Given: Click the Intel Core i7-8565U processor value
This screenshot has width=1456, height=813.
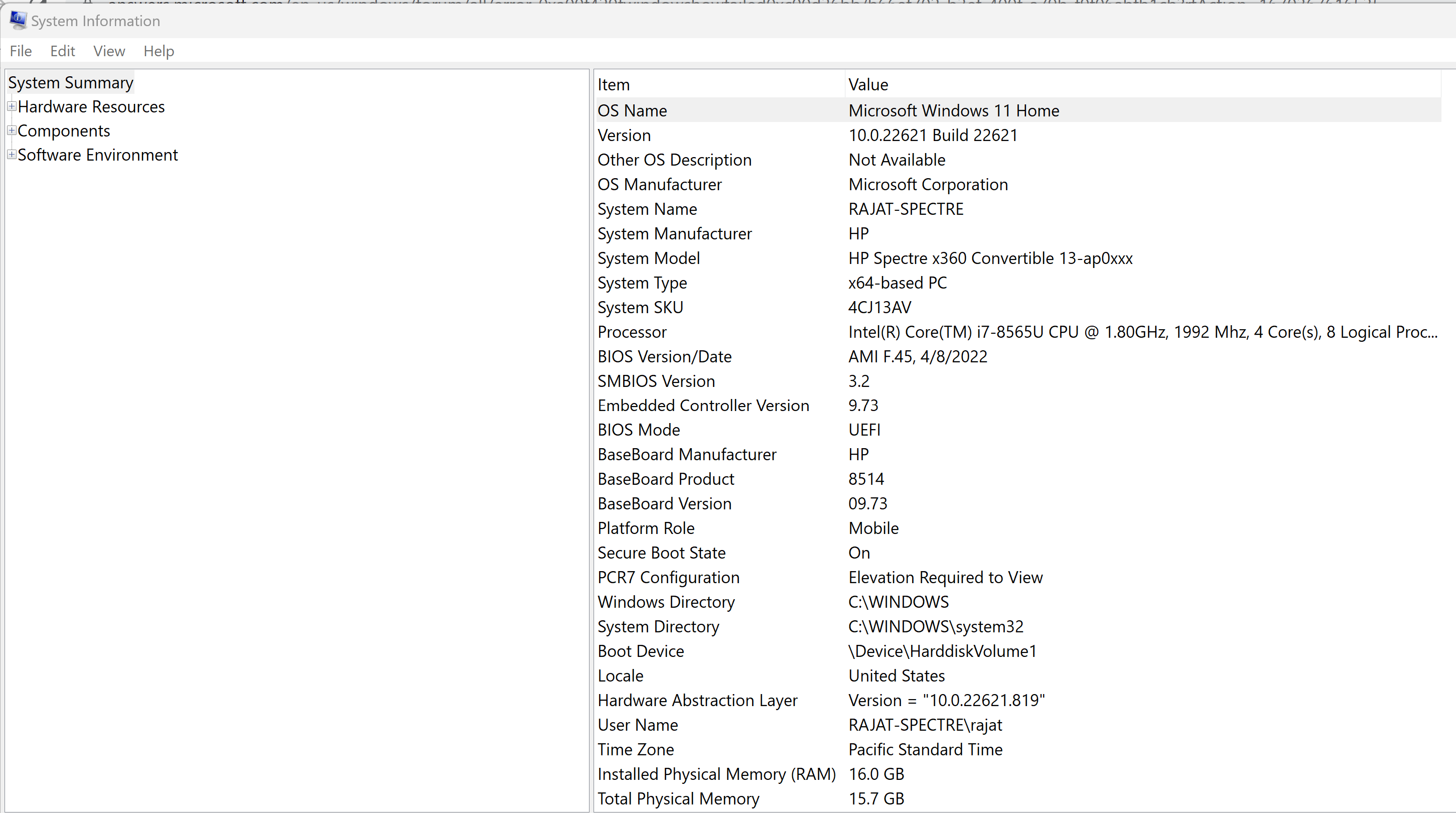Looking at the screenshot, I should [1143, 332].
